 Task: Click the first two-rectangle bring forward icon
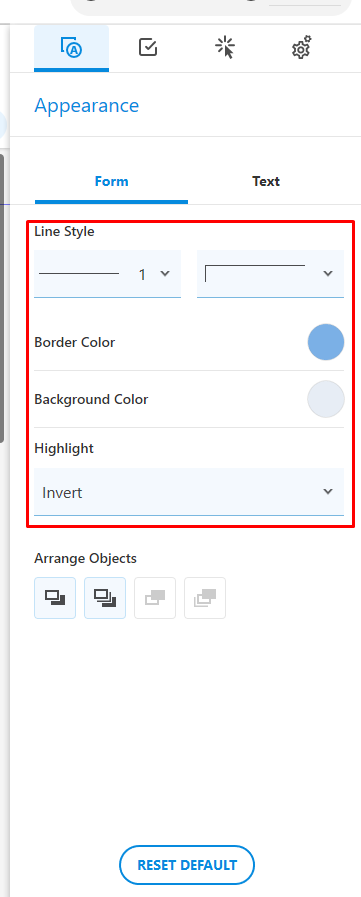click(55, 598)
